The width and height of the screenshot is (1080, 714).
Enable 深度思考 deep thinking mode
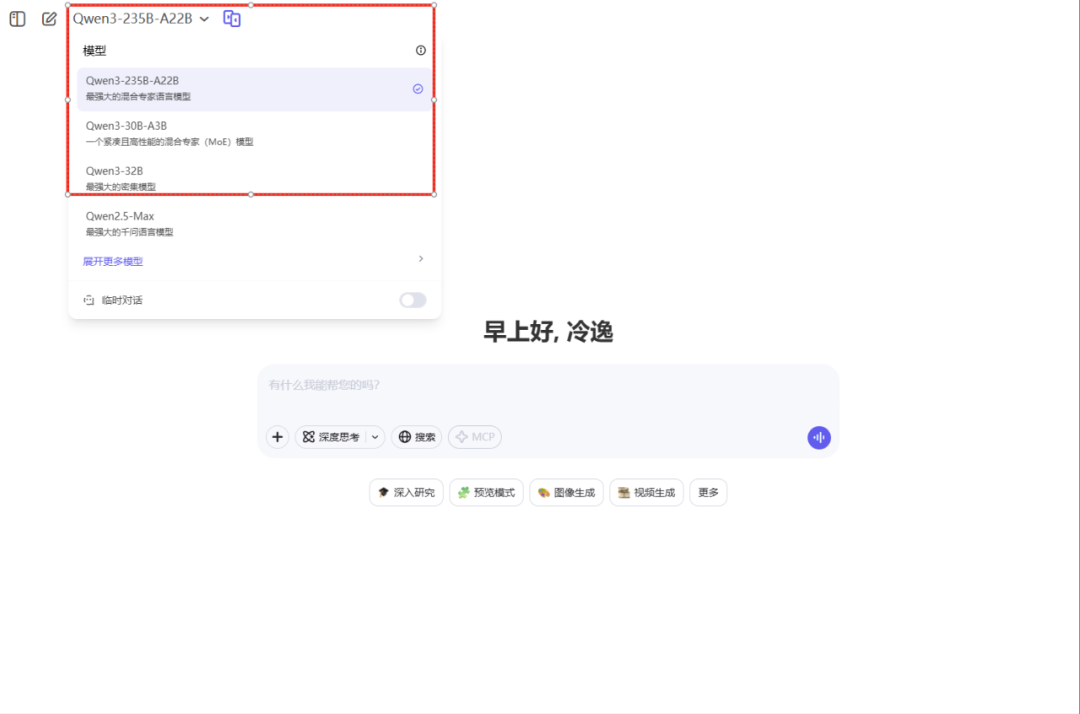(331, 437)
